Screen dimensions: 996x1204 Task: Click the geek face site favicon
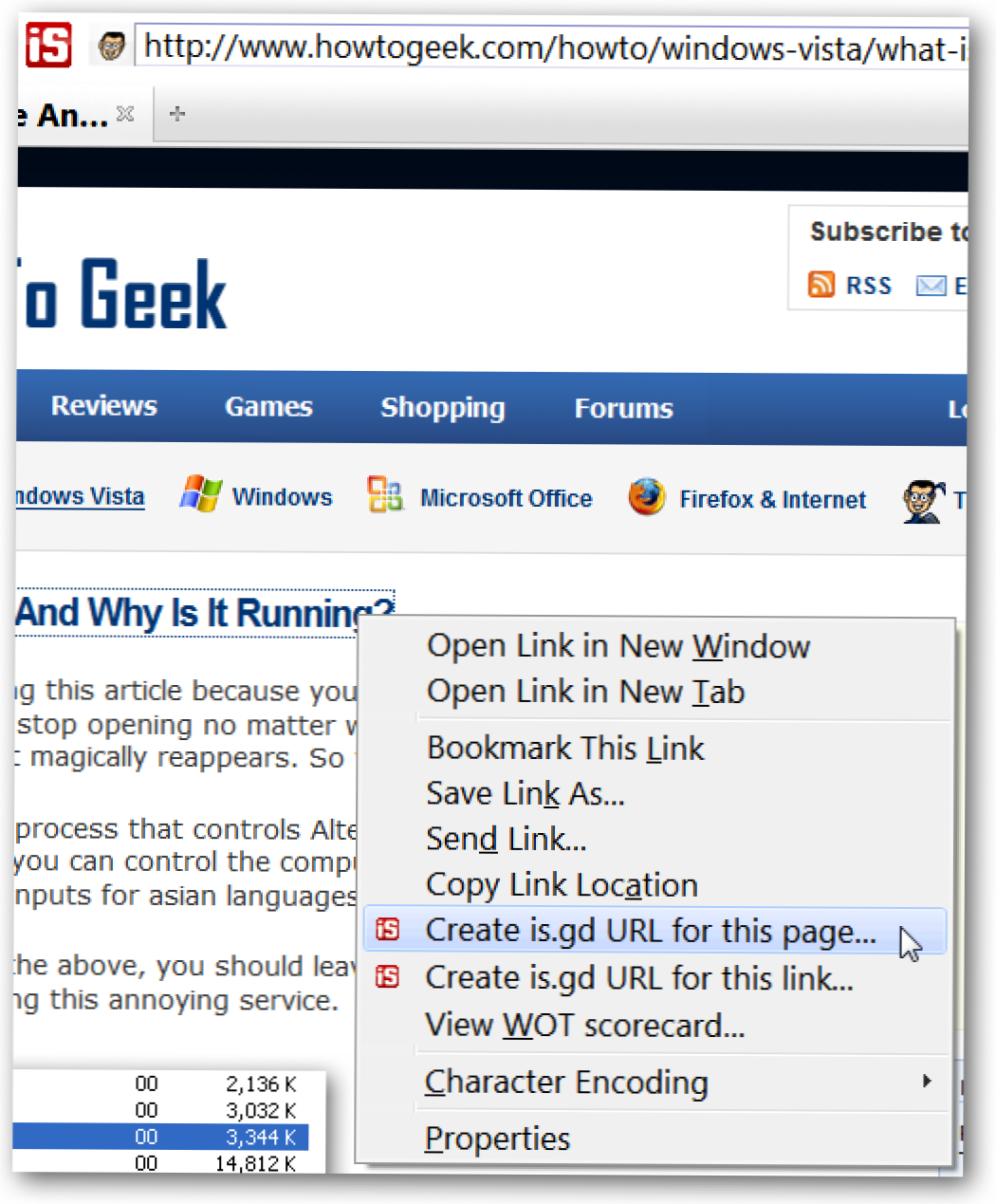[112, 46]
